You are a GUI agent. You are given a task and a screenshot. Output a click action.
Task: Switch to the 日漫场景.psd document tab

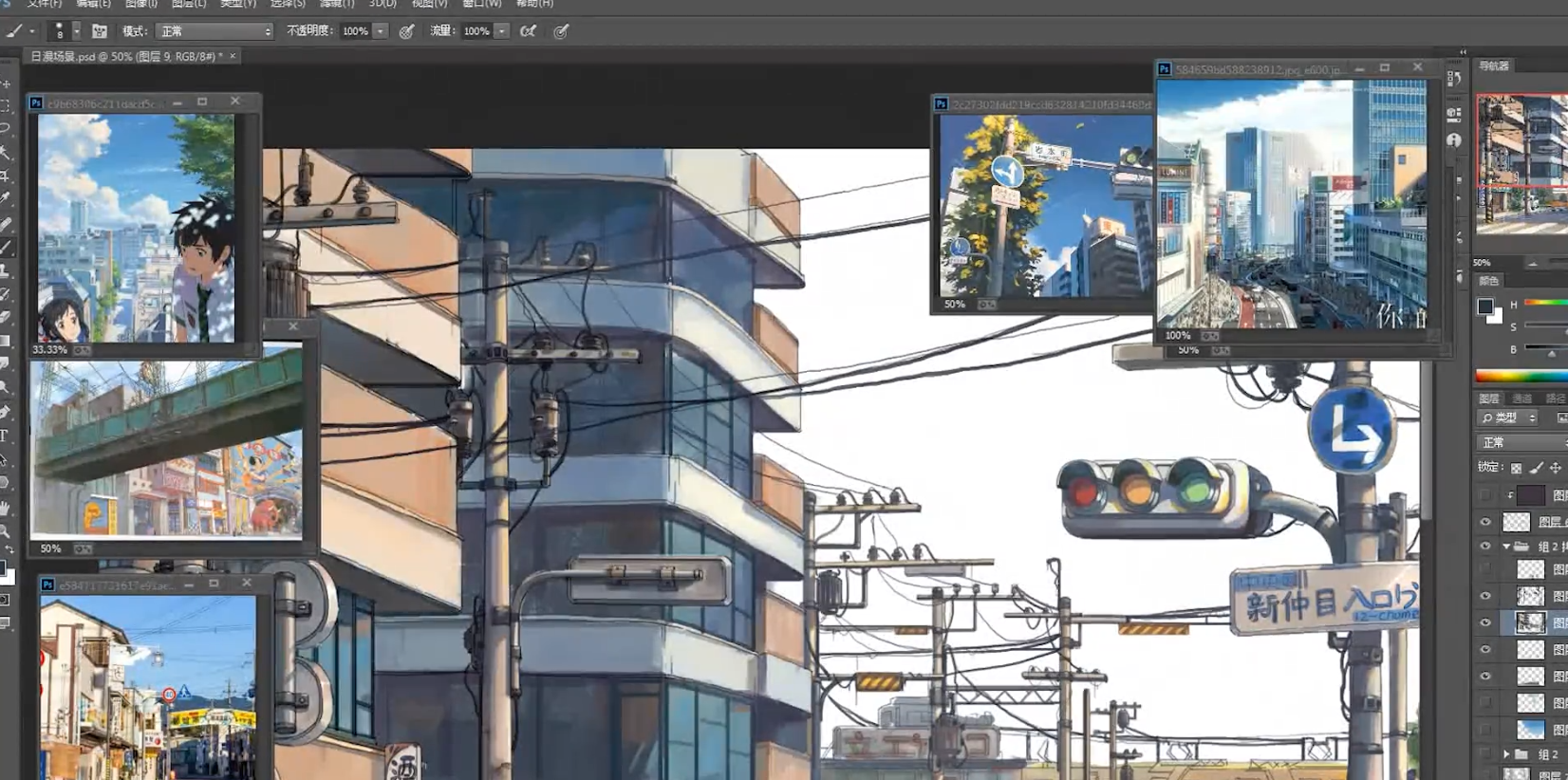pos(126,57)
